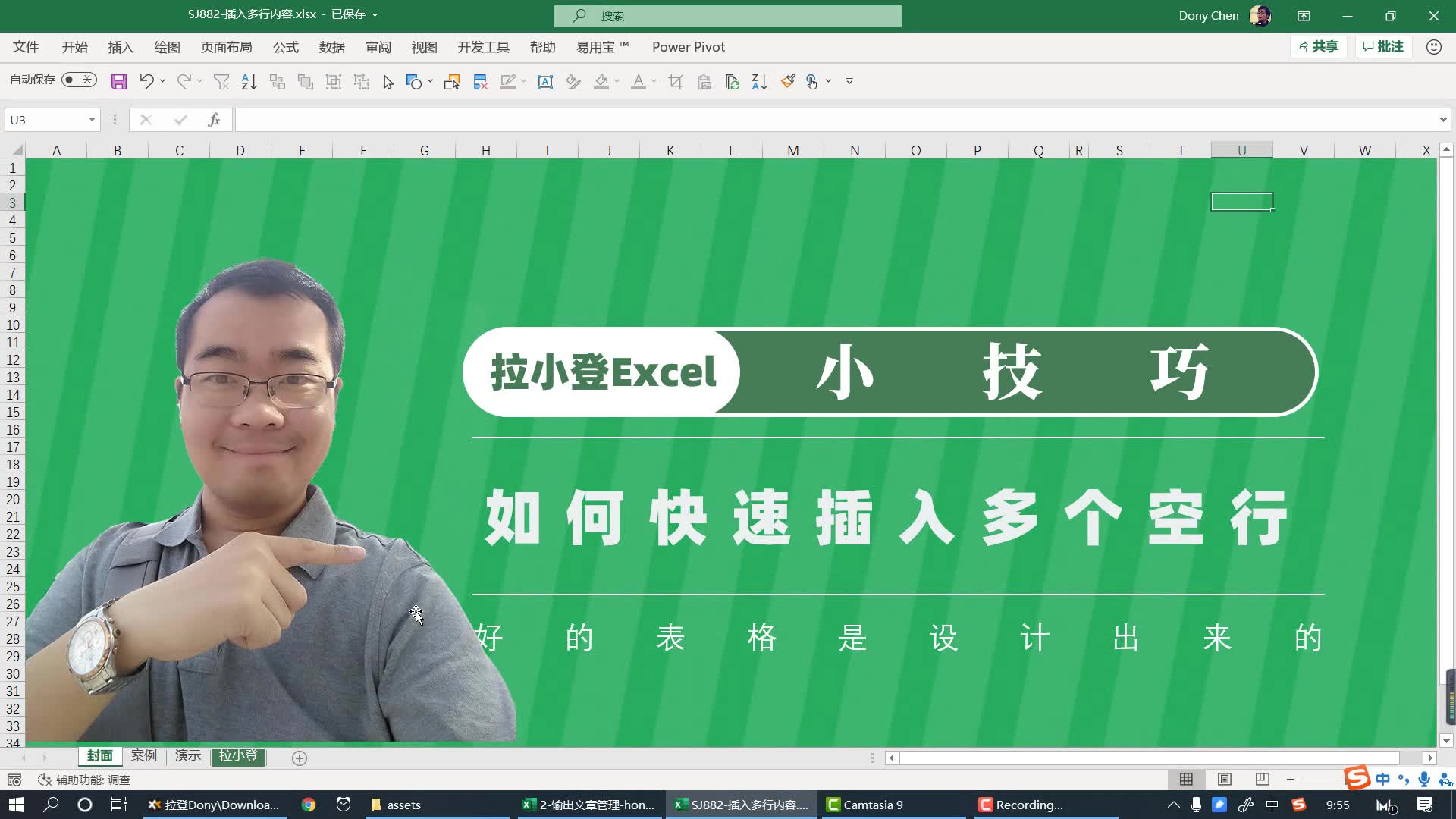The height and width of the screenshot is (819, 1456).
Task: Click the ribbon display options icon
Action: click(1304, 16)
